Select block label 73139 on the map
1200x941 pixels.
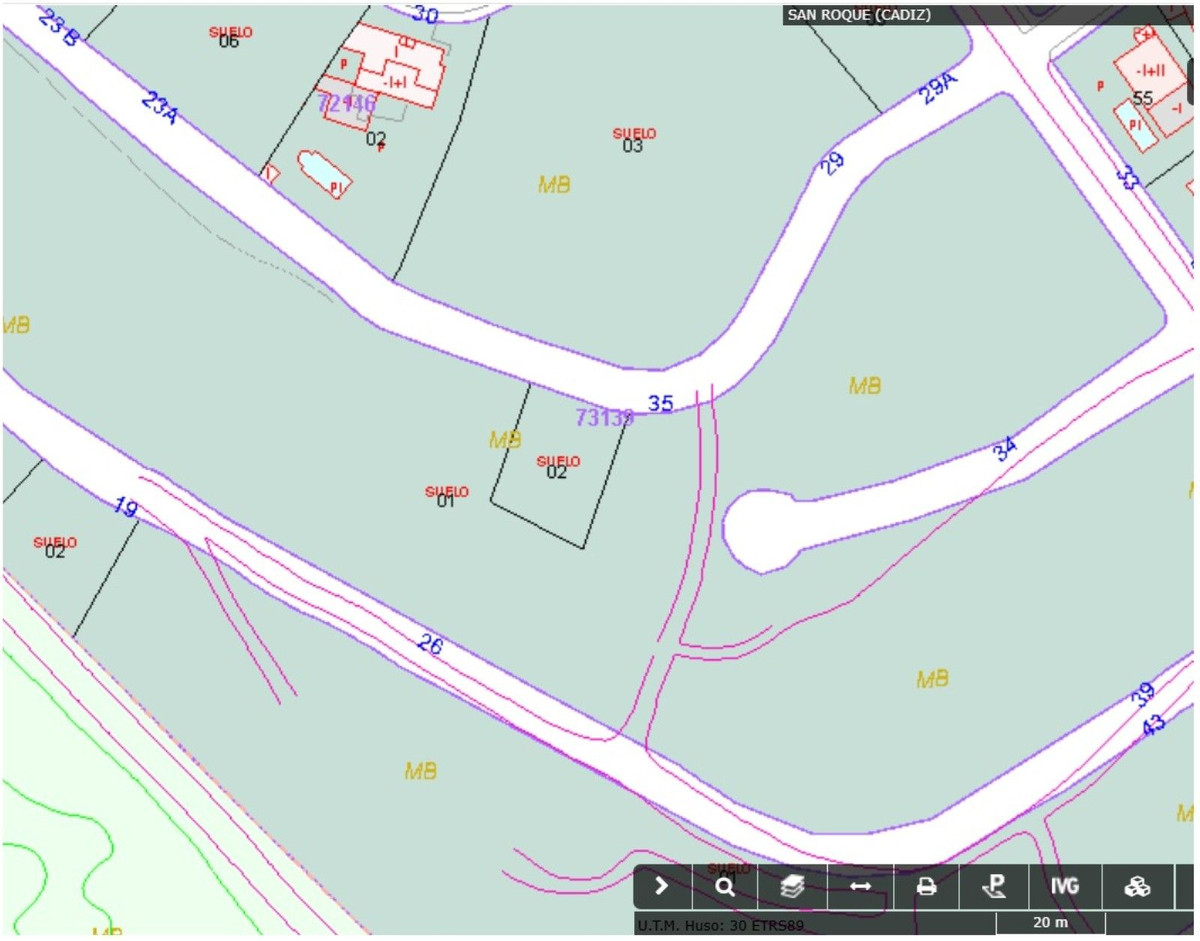pos(604,418)
